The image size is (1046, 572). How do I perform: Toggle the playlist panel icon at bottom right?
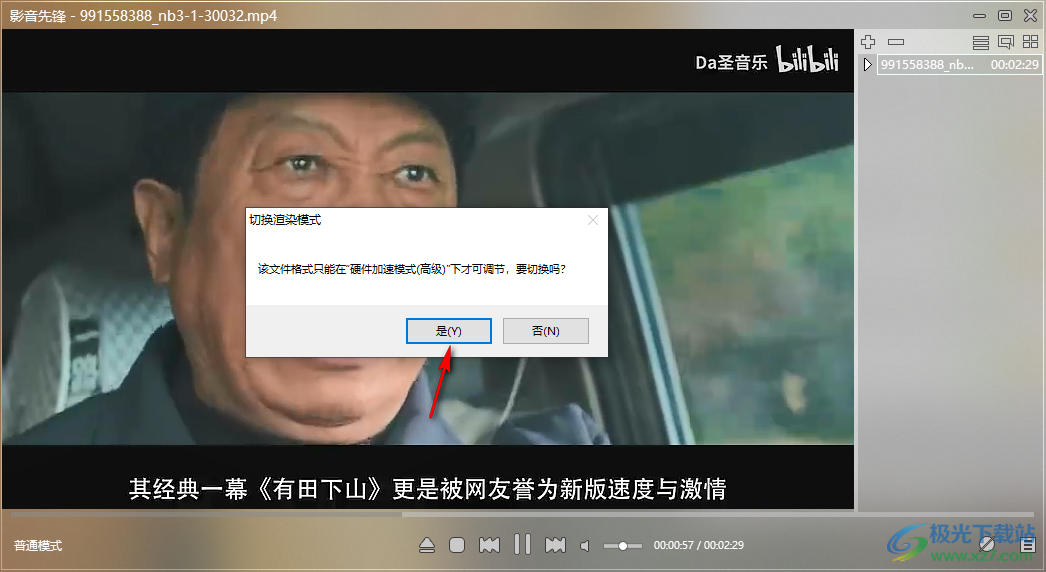[x=1027, y=545]
